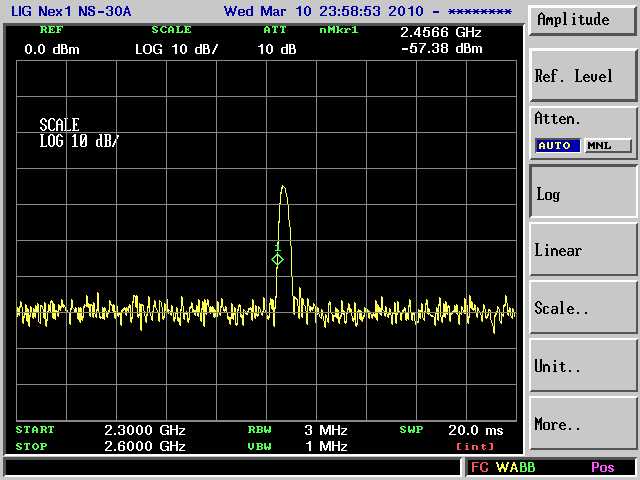Image resolution: width=640 pixels, height=480 pixels.
Task: Click the STOP frequency 2.6000 GHz value
Action: coord(145,446)
